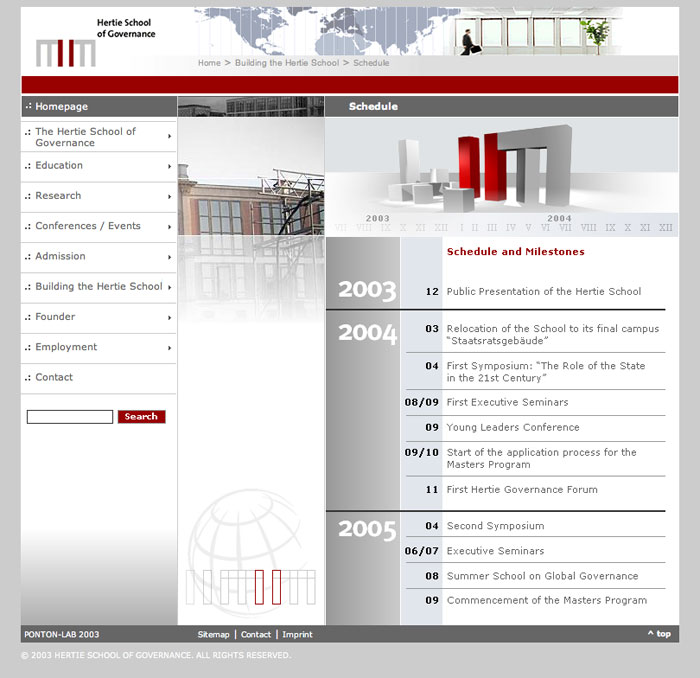Image resolution: width=700 pixels, height=678 pixels.
Task: Click 'Commencement of the Masters Program'
Action: (x=547, y=601)
